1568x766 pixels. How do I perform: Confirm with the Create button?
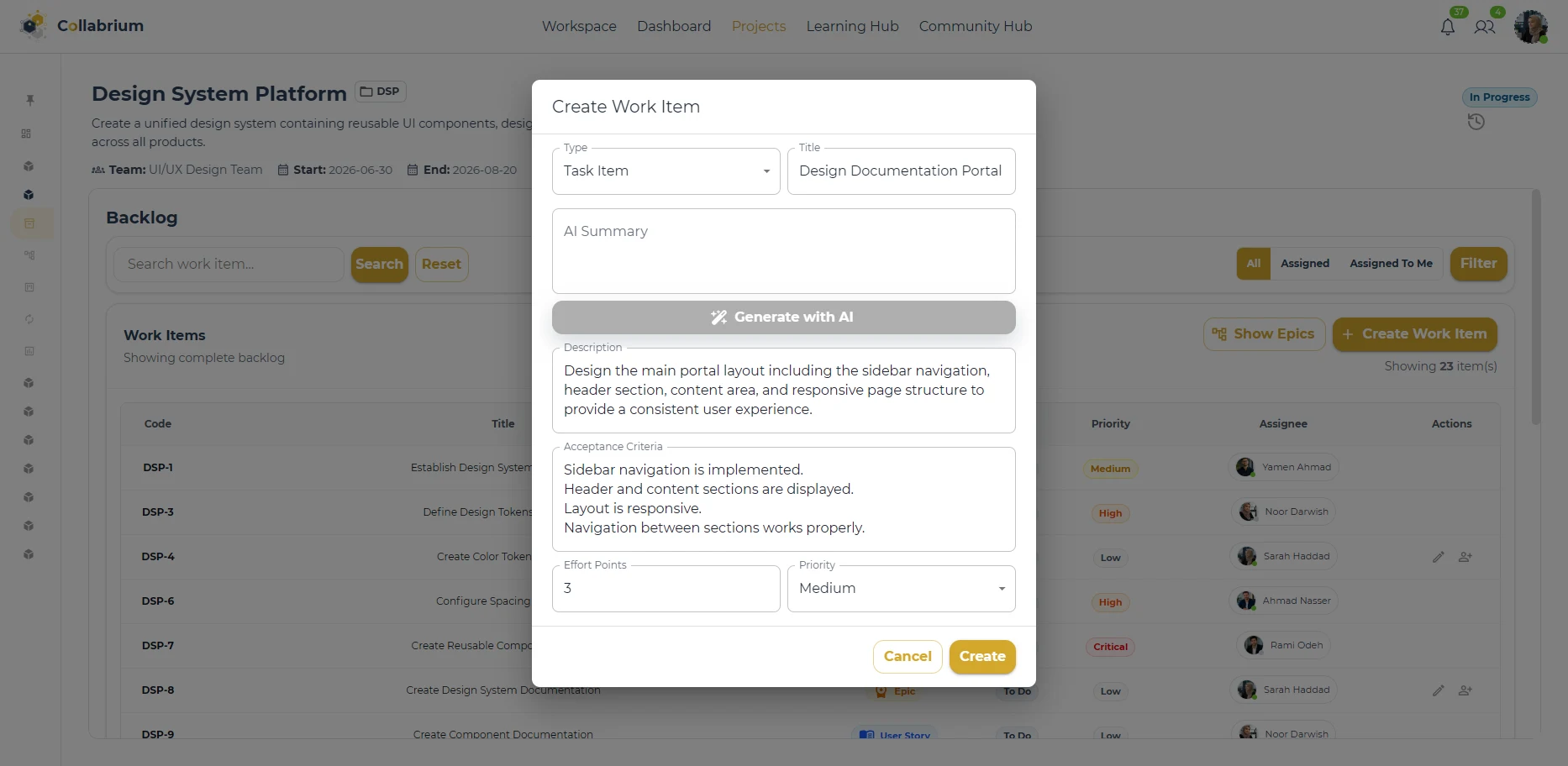[x=982, y=657]
